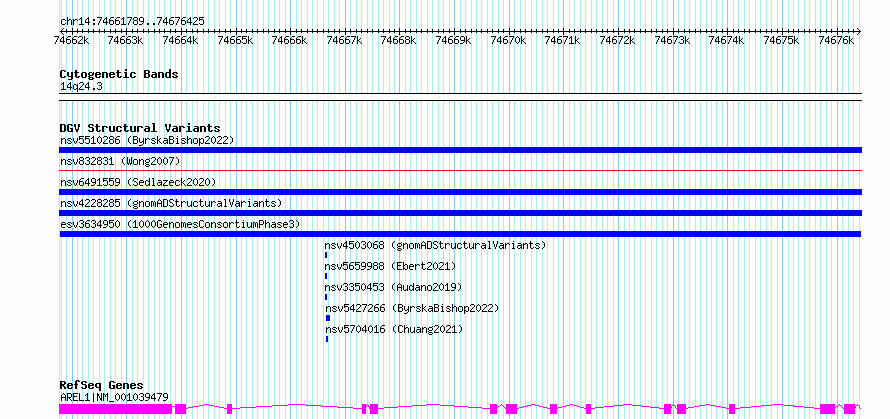The image size is (890, 419).
Task: Click the blue bar under nsv4228285
Action: click(x=460, y=213)
